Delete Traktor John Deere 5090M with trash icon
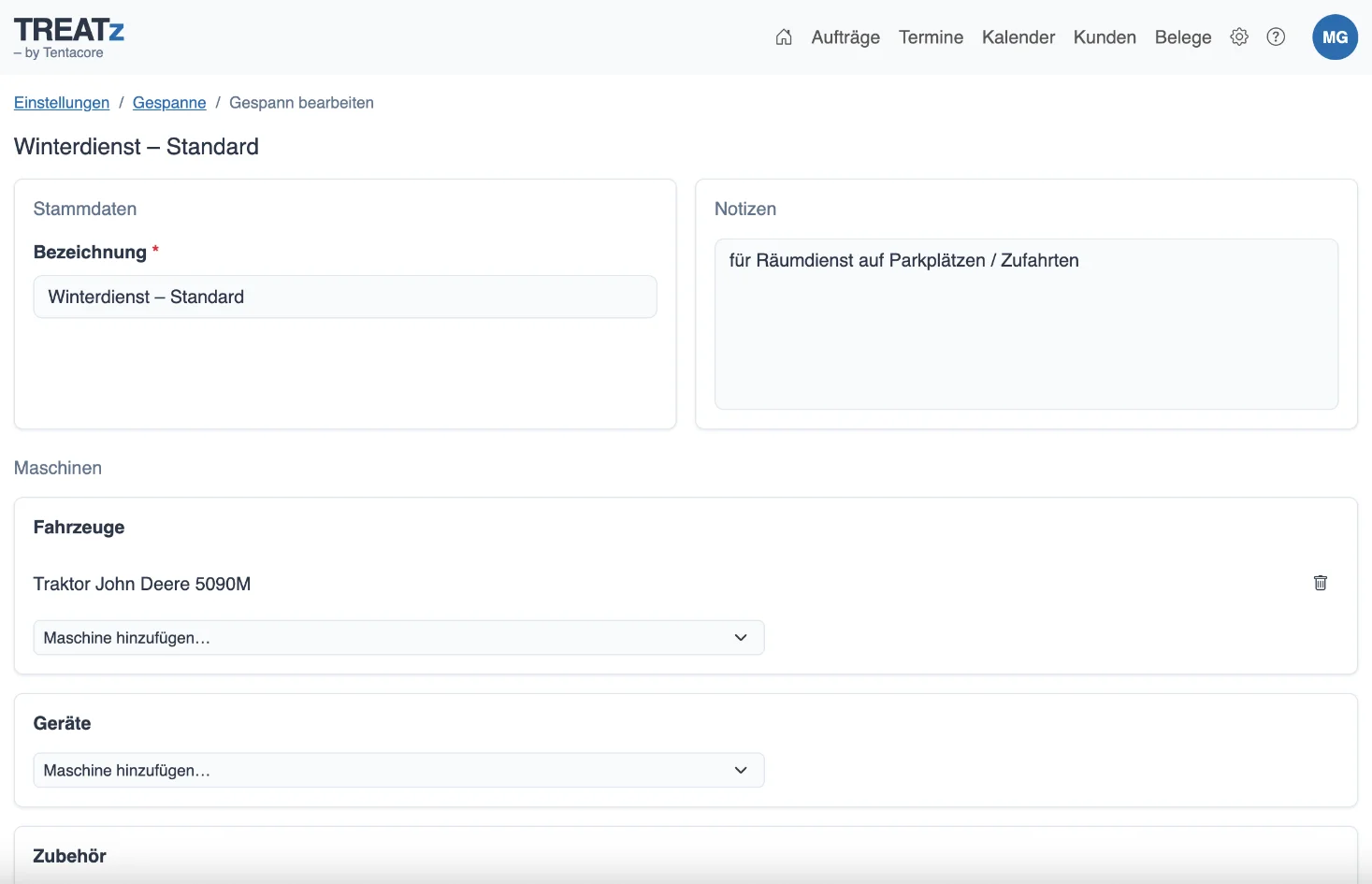1372x884 pixels. click(x=1321, y=583)
